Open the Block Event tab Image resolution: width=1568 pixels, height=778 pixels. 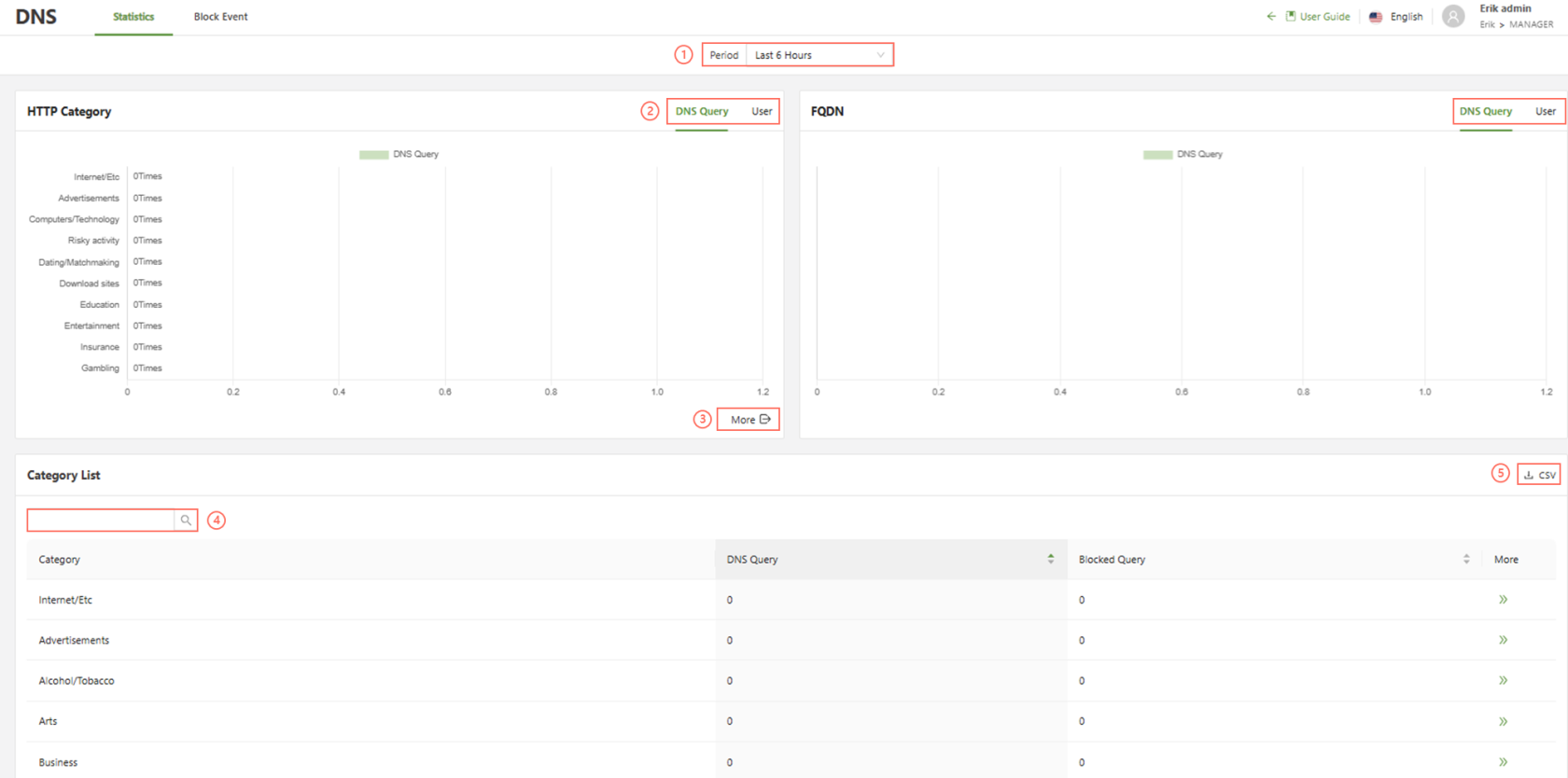[x=220, y=17]
